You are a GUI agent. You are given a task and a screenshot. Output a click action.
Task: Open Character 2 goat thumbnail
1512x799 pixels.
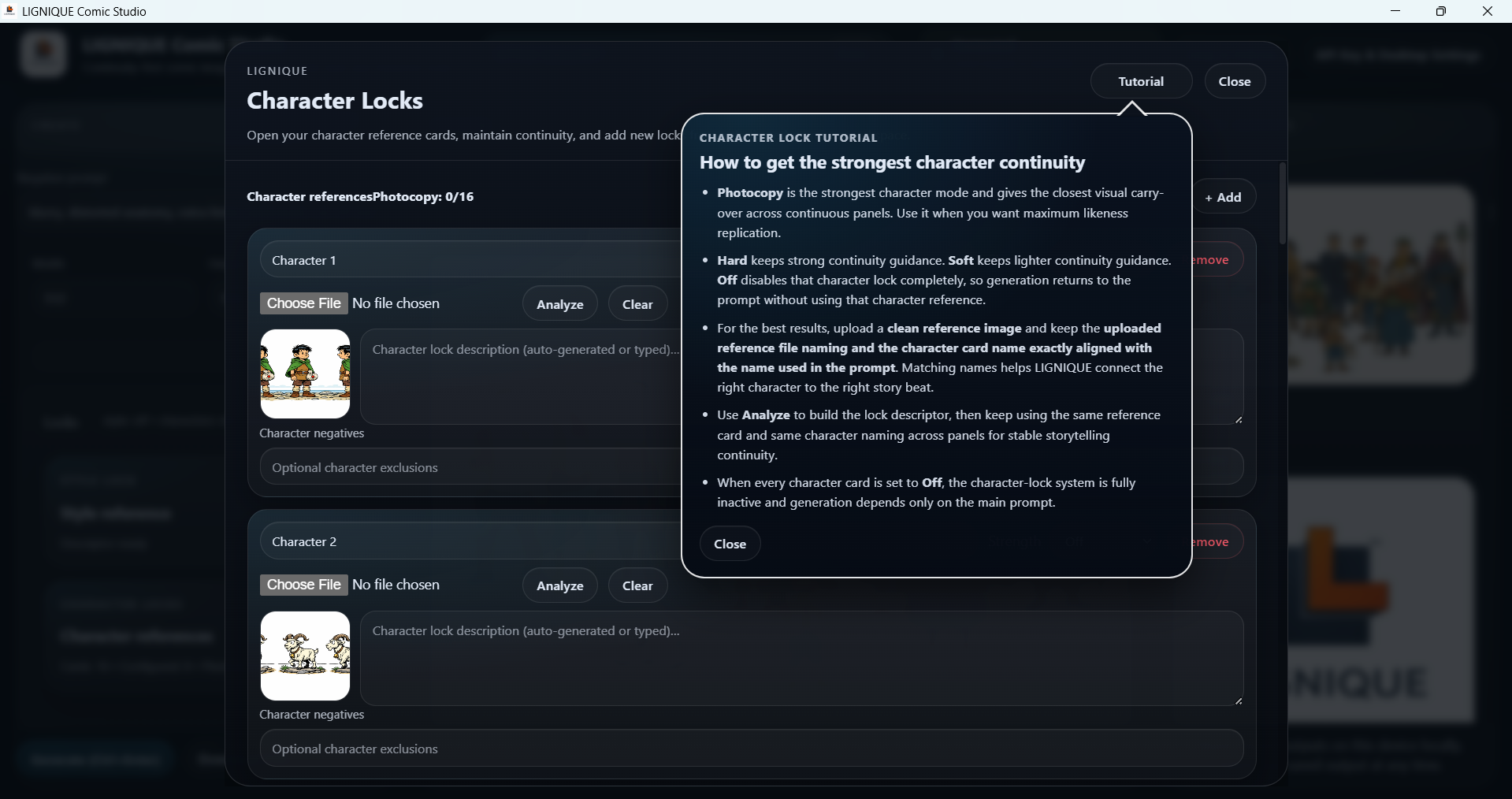tap(306, 656)
